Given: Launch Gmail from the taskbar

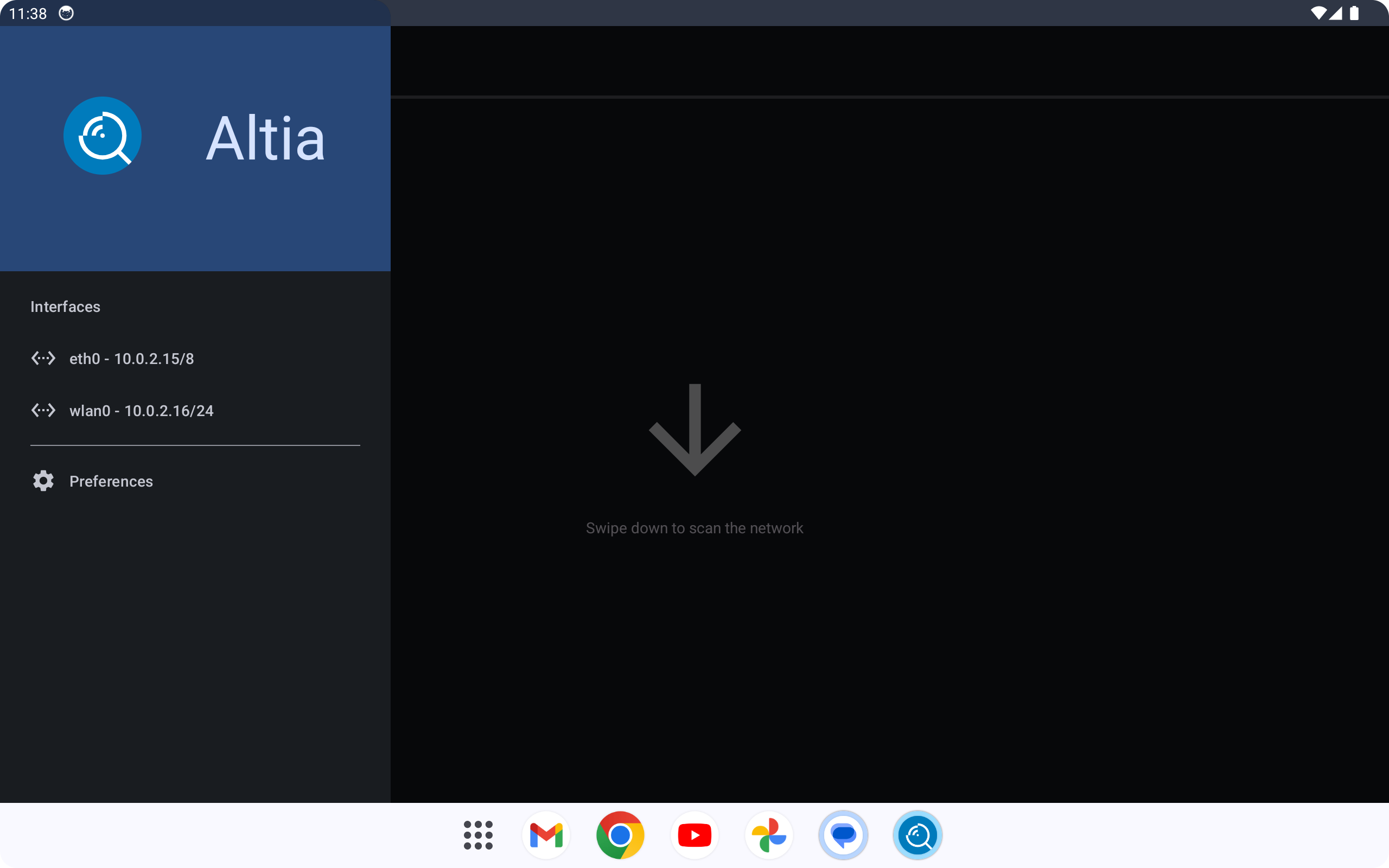Looking at the screenshot, I should coord(546,835).
